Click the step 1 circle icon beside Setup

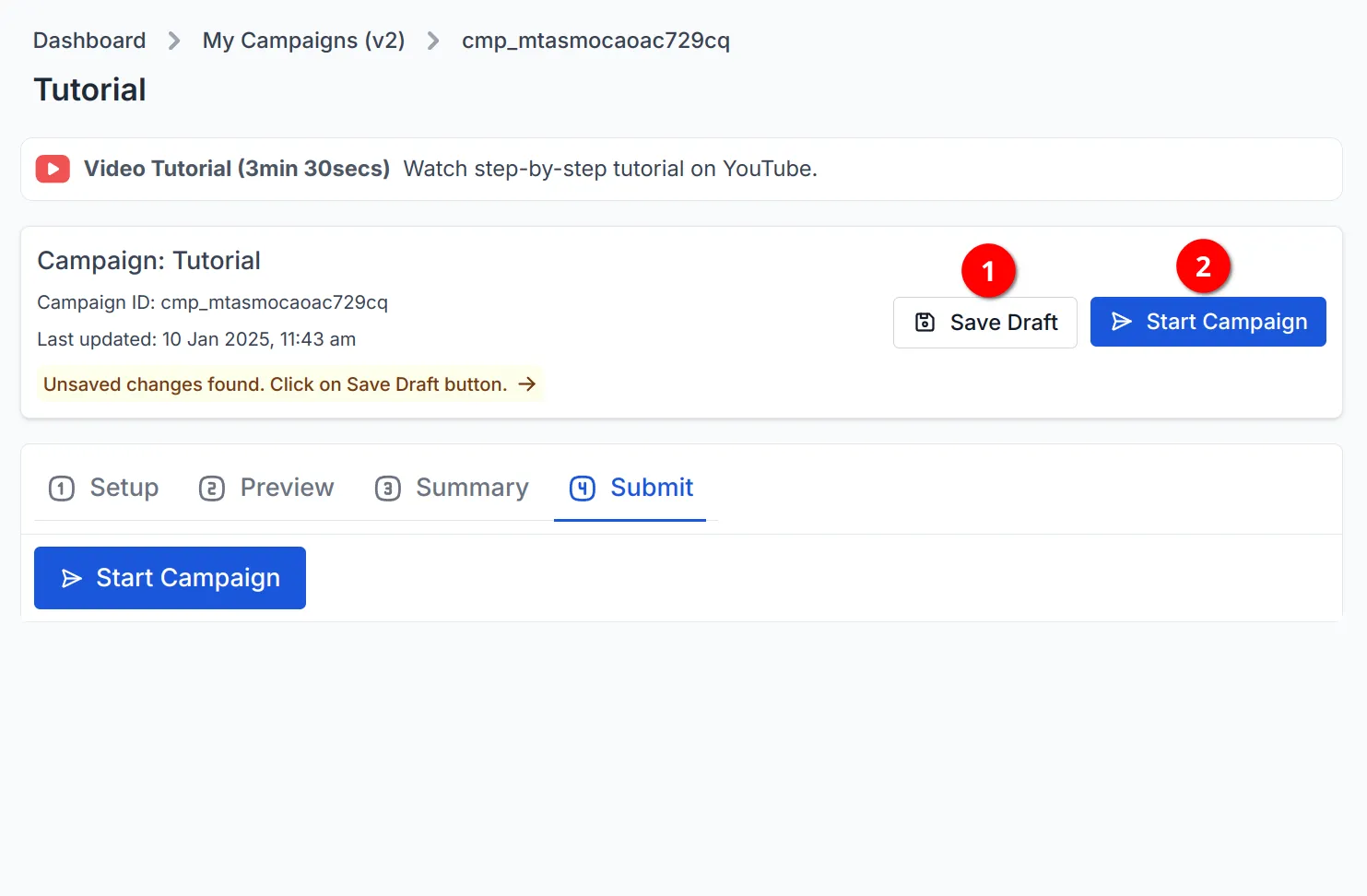pyautogui.click(x=61, y=488)
